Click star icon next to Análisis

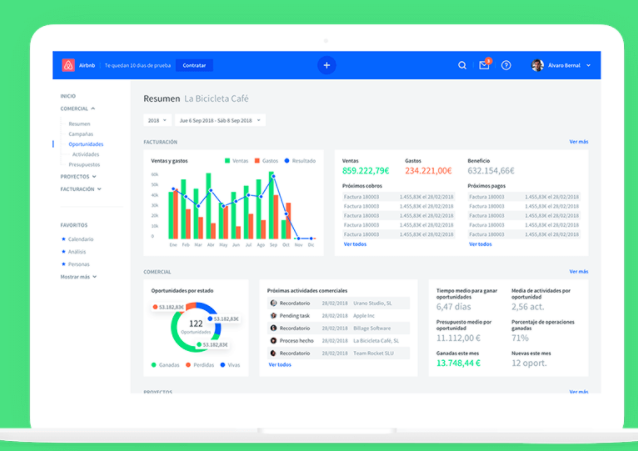coord(63,252)
